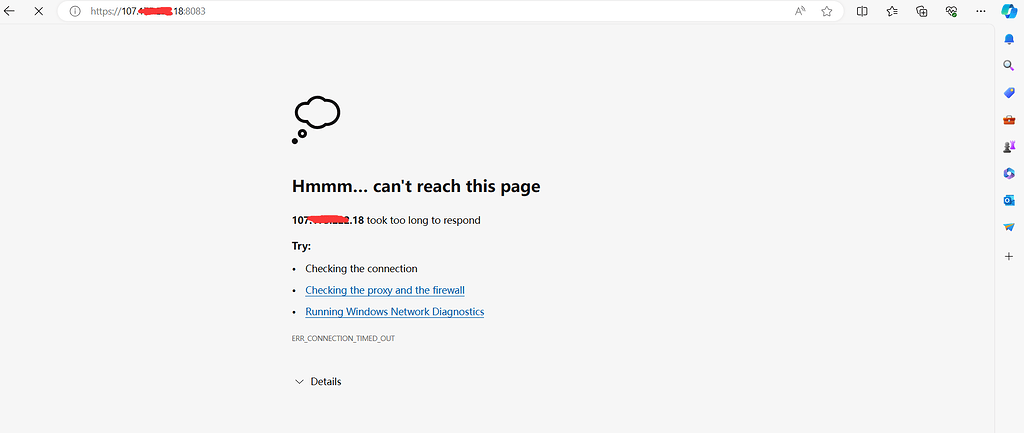Open the notifications bell in sidebar
The height and width of the screenshot is (433, 1024).
pos(1009,38)
